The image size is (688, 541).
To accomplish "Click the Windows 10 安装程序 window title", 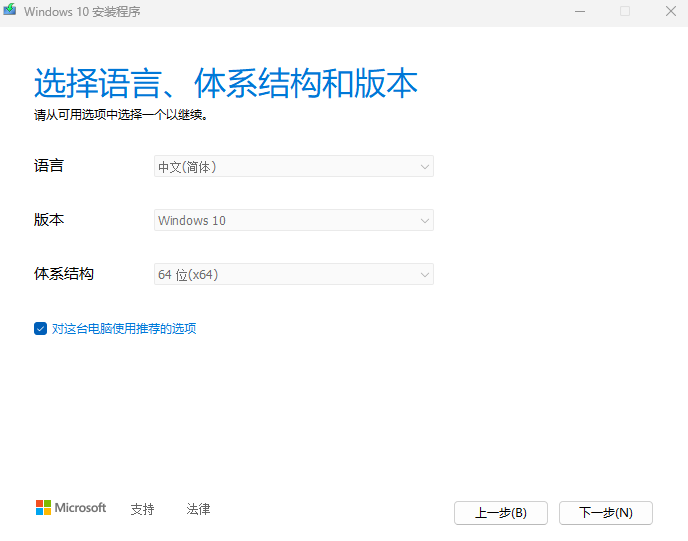I will 82,11.
